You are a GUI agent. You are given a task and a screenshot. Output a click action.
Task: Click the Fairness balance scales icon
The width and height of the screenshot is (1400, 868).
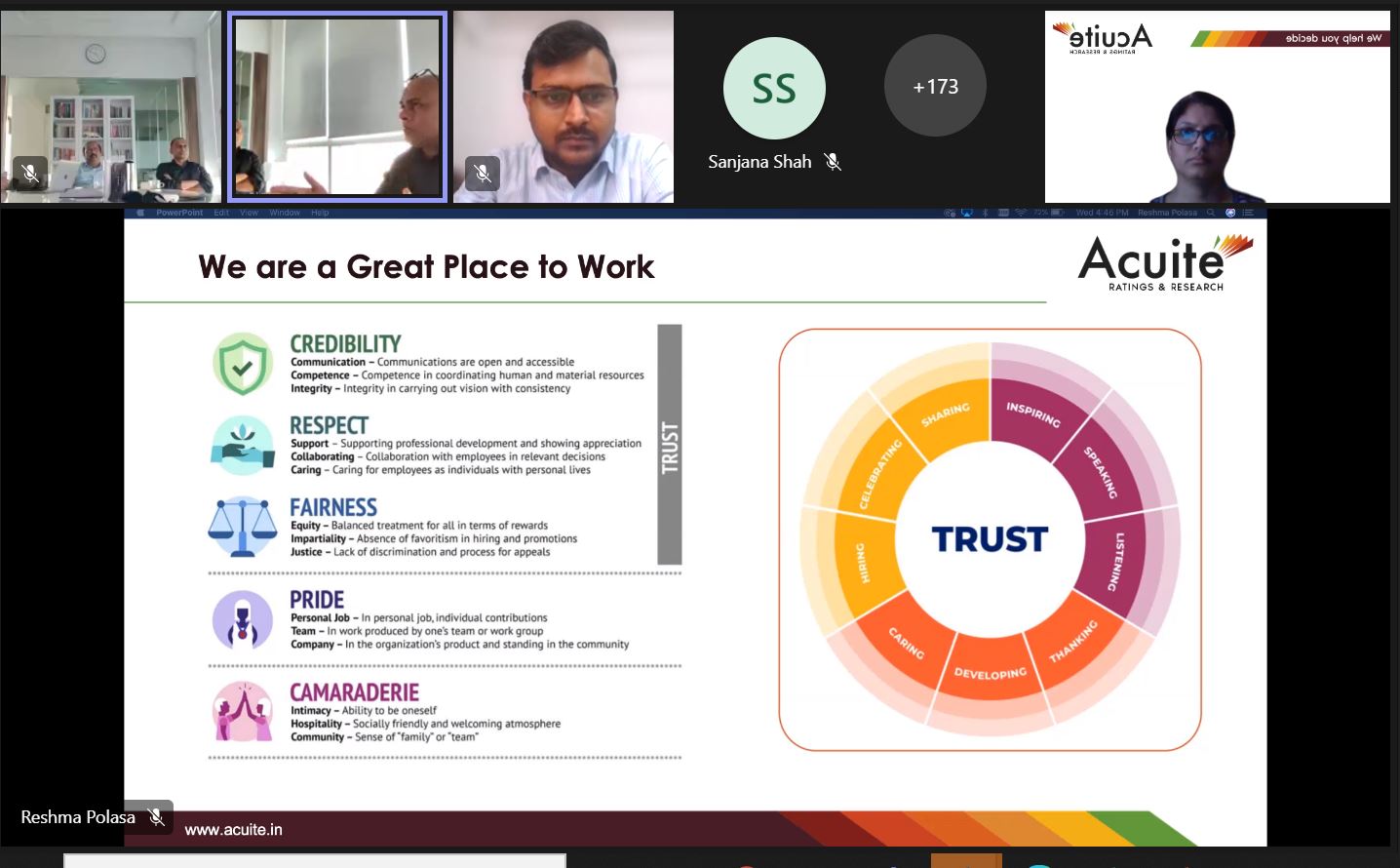click(x=243, y=527)
